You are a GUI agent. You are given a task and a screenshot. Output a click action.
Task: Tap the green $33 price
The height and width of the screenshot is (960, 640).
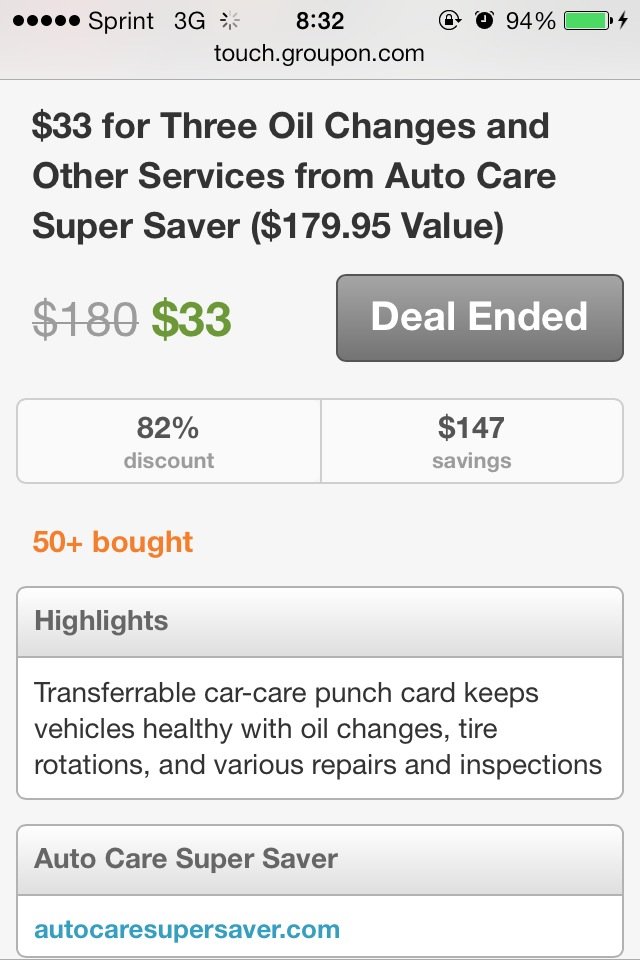point(191,320)
